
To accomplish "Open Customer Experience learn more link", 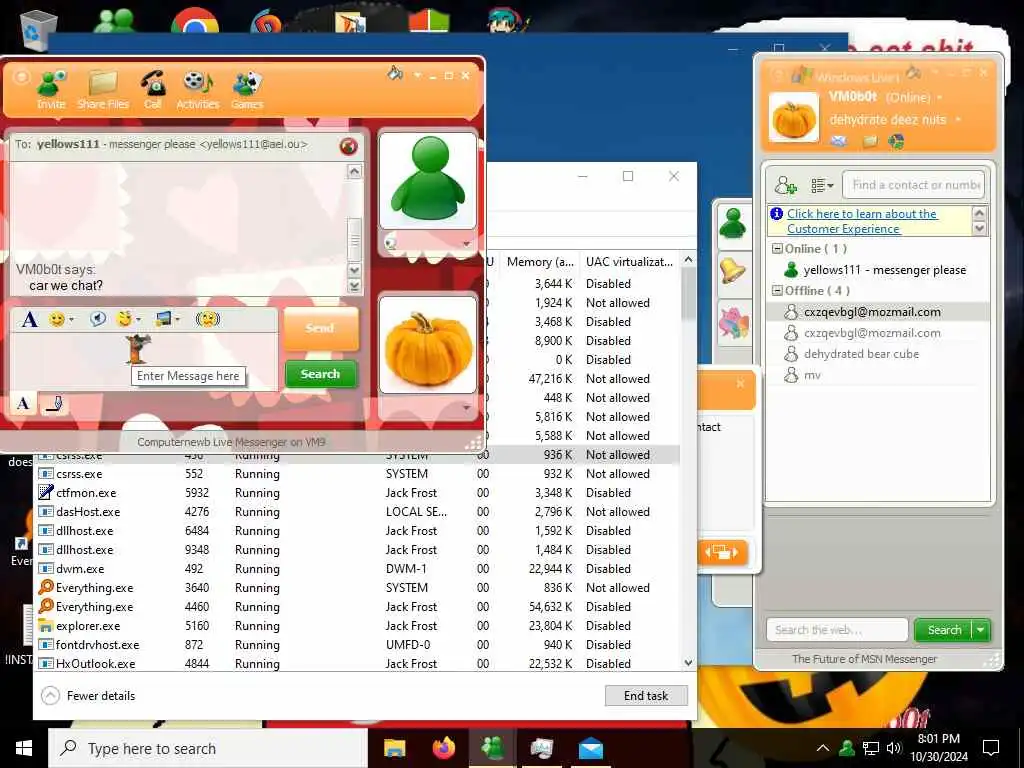I will pos(862,221).
